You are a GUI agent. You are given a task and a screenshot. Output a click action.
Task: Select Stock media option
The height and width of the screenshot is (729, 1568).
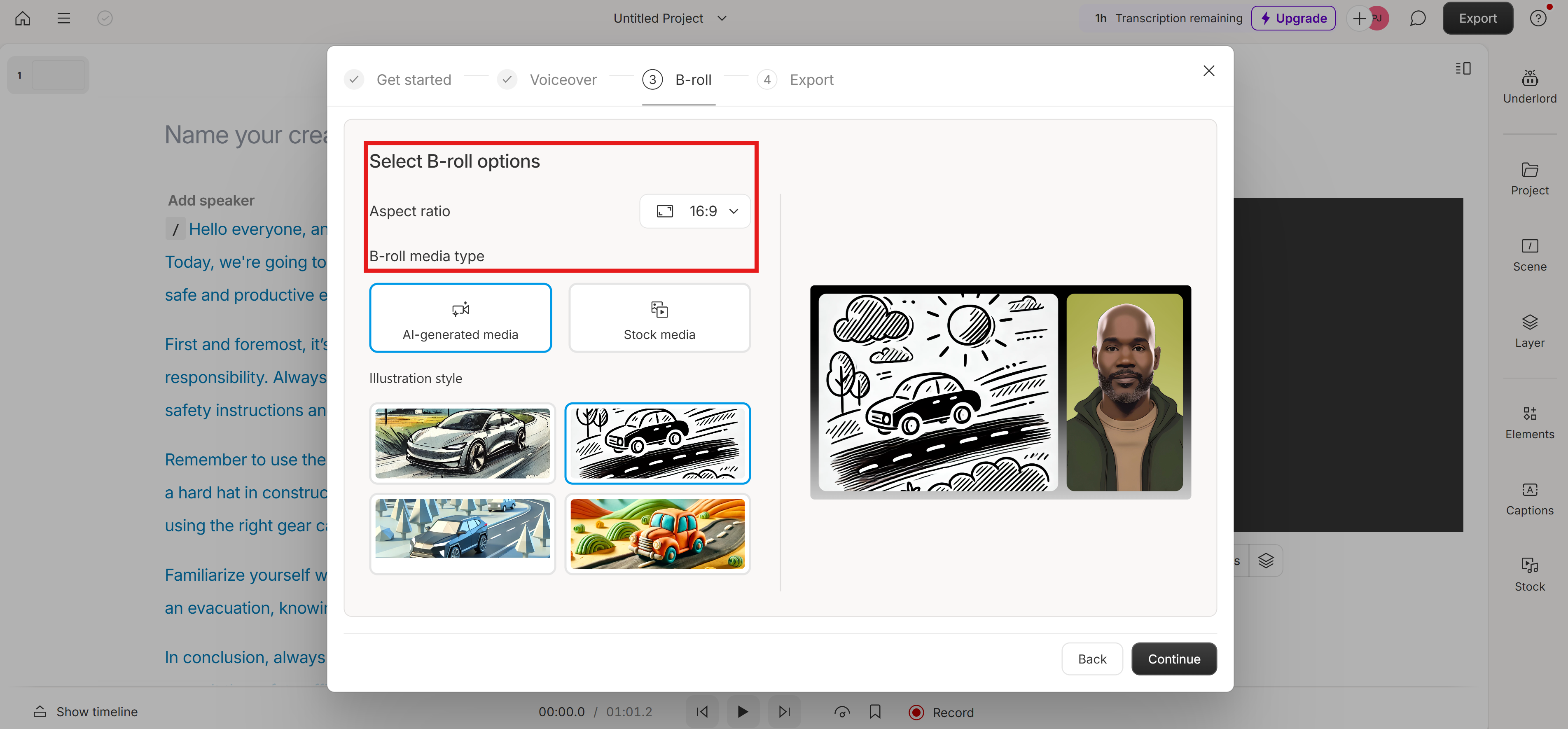[659, 318]
